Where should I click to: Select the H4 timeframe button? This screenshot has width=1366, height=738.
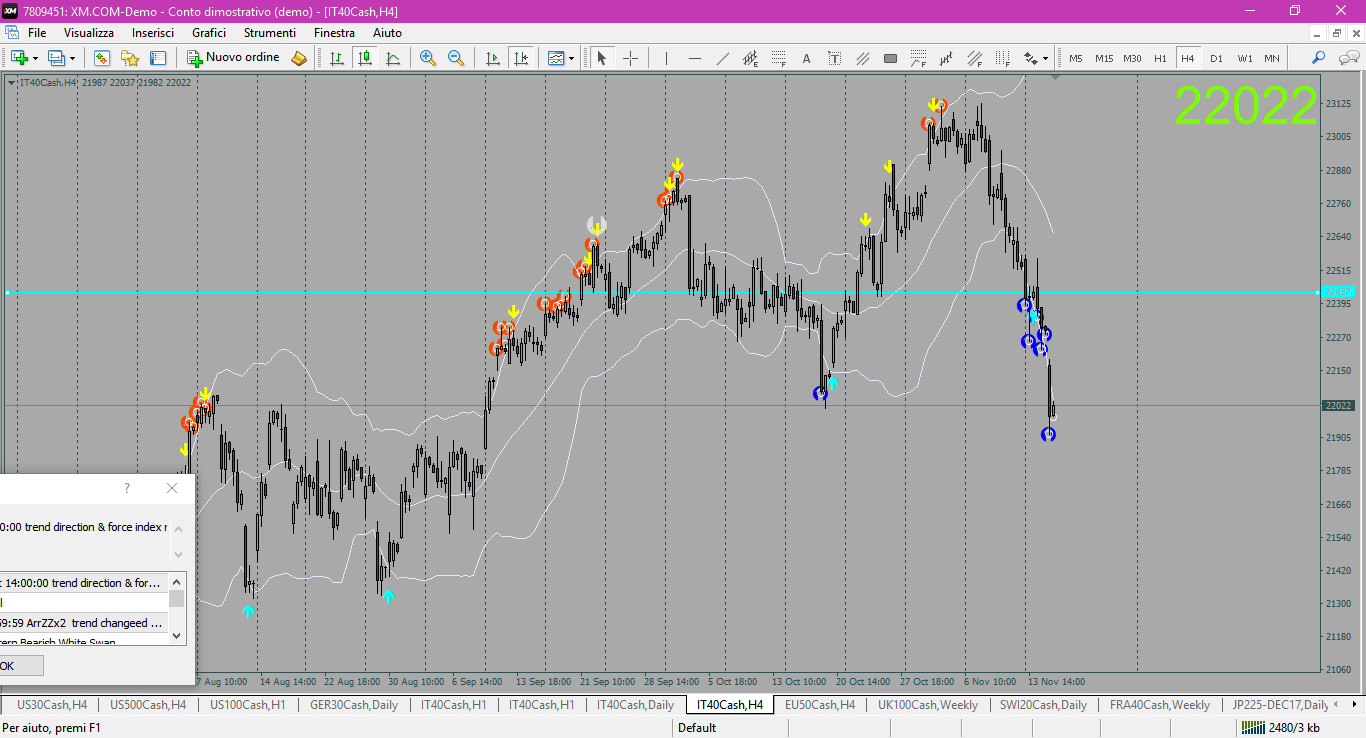point(1188,58)
